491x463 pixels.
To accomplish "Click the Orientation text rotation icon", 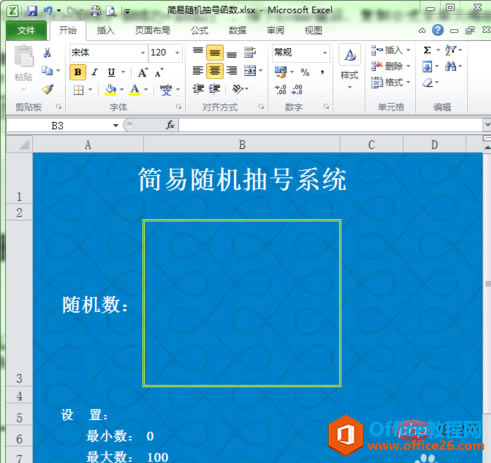I will click(x=237, y=89).
